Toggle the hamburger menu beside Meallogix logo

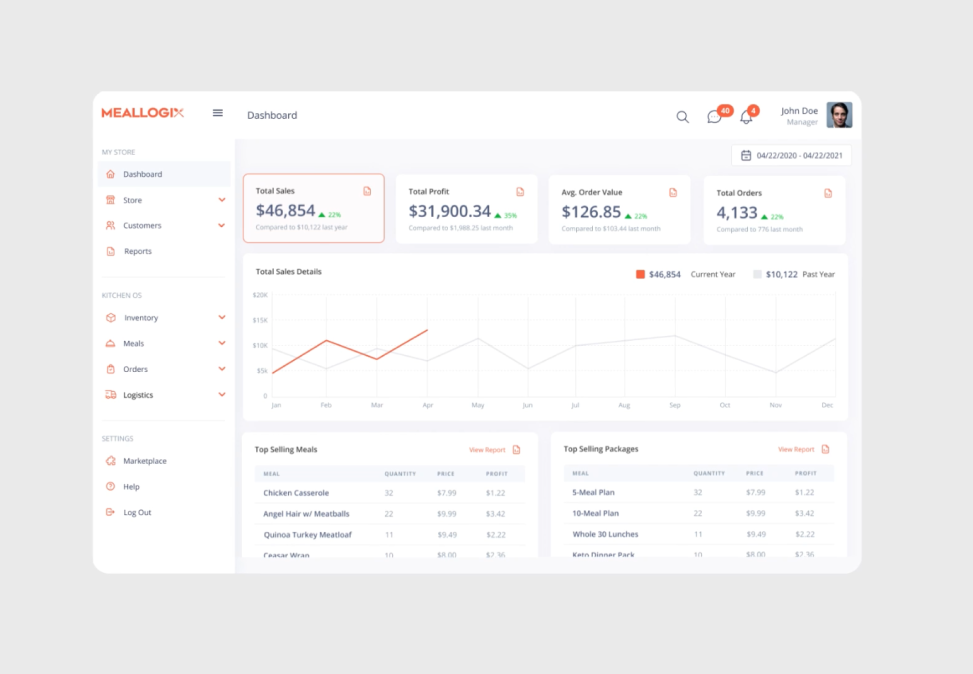tap(218, 113)
